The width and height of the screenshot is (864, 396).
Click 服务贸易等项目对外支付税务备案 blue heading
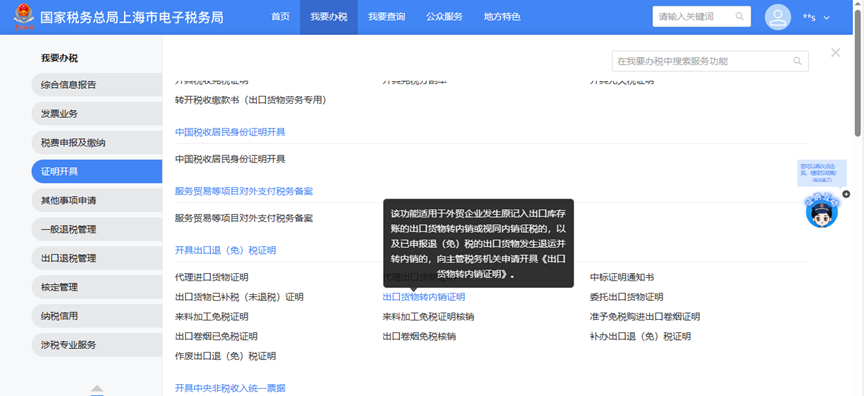pyautogui.click(x=244, y=191)
